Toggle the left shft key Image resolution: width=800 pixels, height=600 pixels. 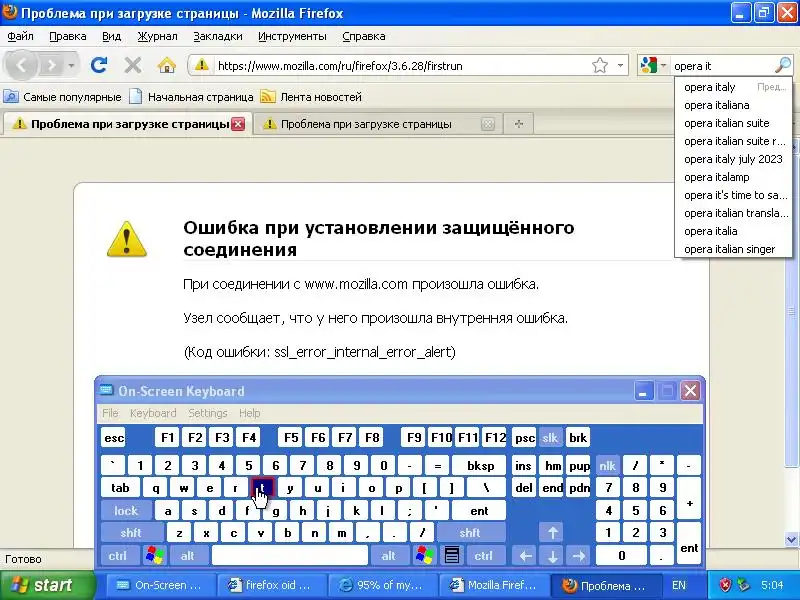tap(131, 533)
